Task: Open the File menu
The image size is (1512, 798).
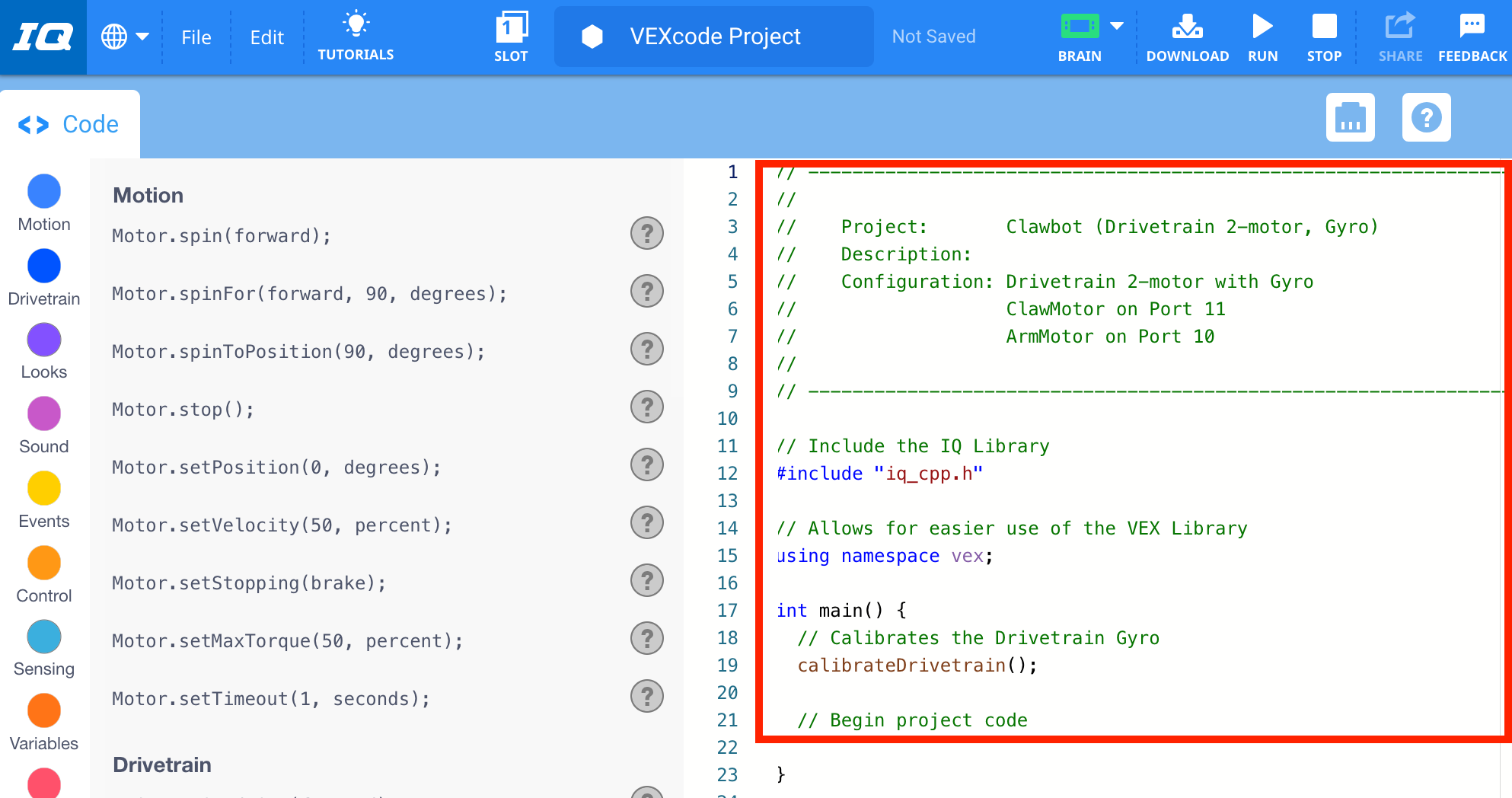Action: (x=196, y=36)
